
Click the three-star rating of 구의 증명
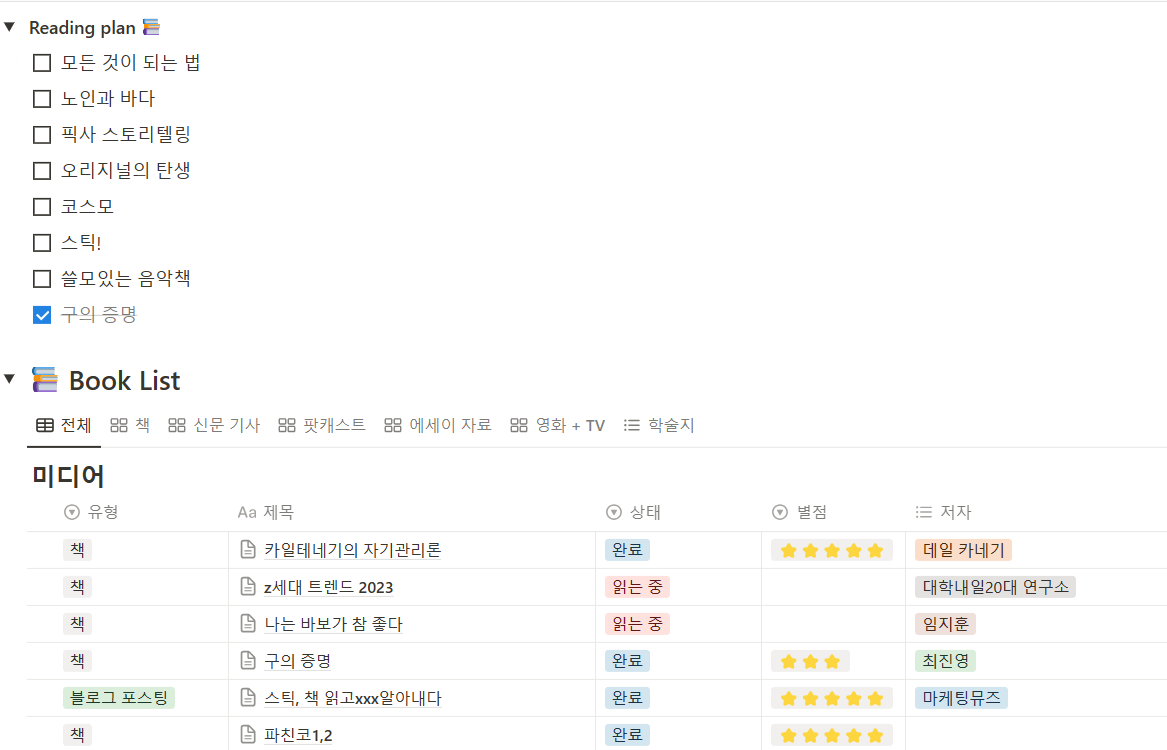(810, 661)
